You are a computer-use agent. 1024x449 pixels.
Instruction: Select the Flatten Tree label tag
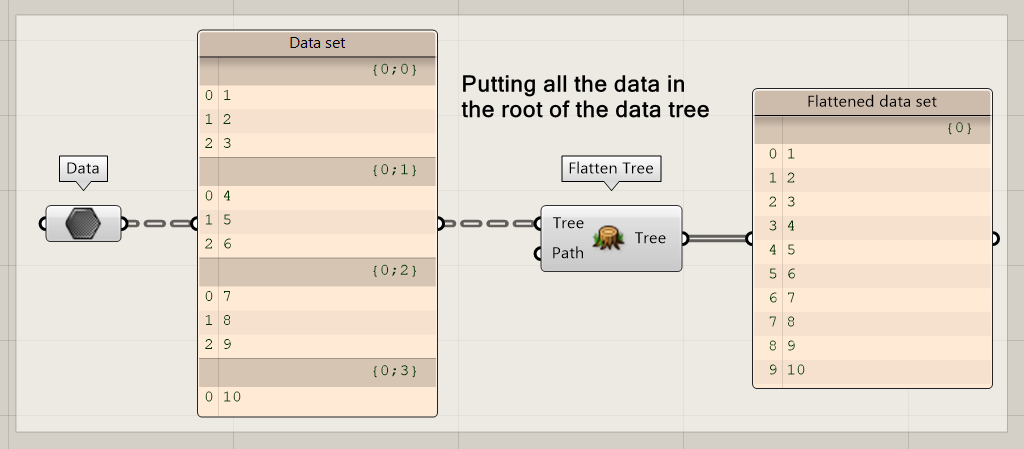tap(611, 168)
